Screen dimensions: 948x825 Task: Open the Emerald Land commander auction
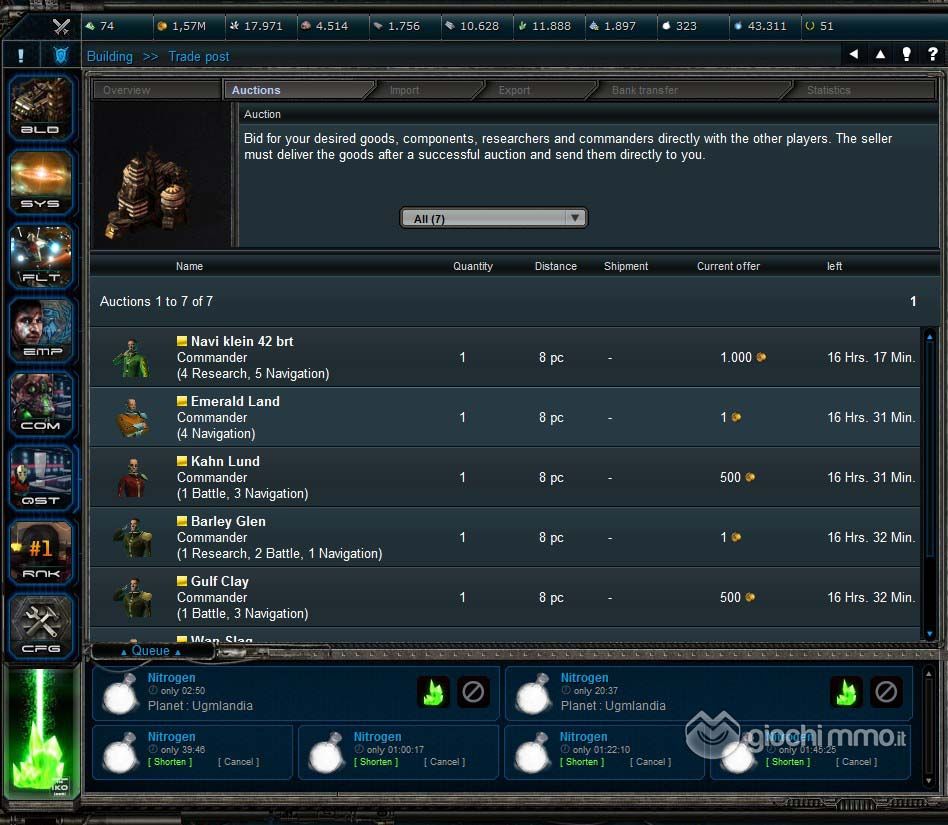[505, 417]
